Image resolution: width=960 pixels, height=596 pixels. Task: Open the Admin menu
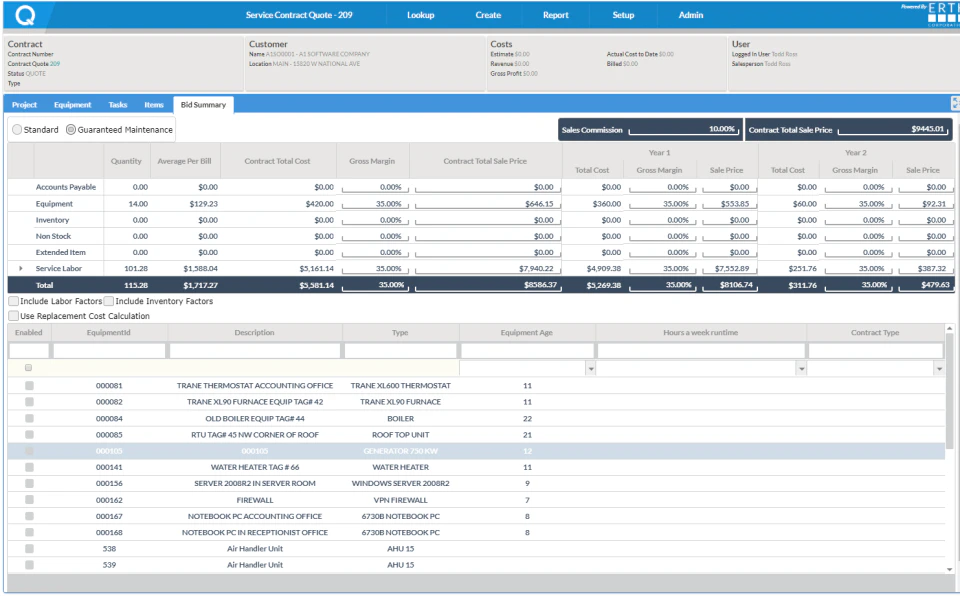(x=690, y=14)
